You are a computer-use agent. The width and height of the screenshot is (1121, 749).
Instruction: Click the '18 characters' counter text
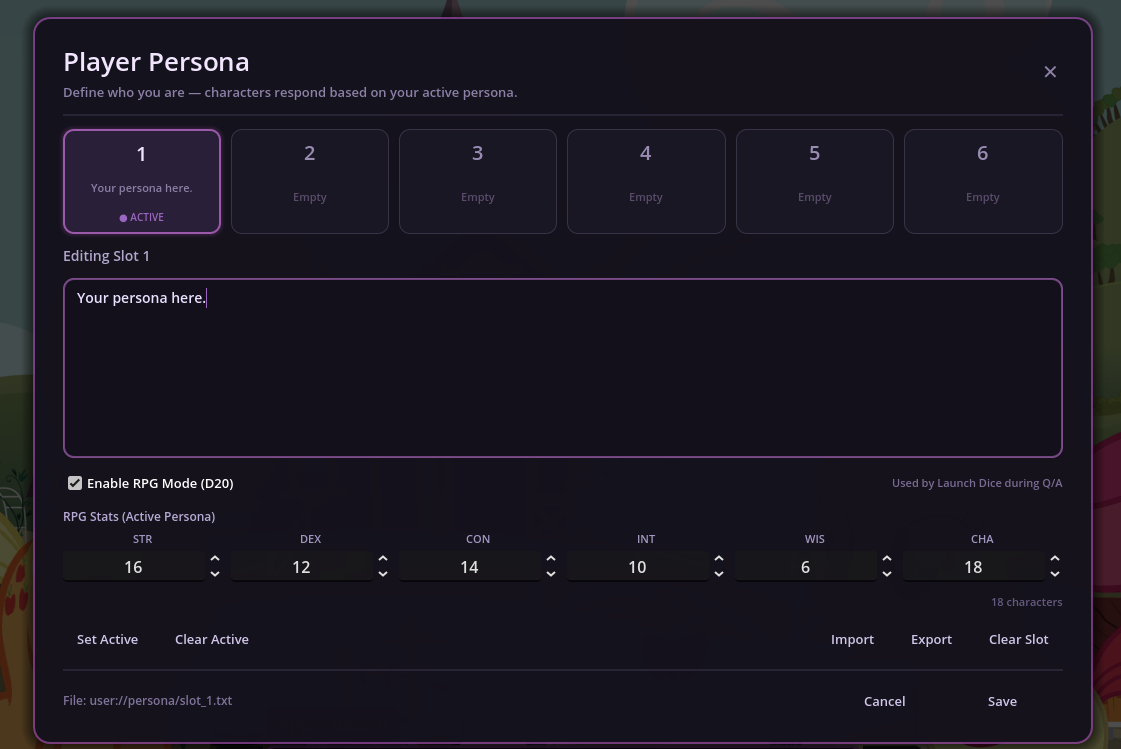tap(1026, 602)
